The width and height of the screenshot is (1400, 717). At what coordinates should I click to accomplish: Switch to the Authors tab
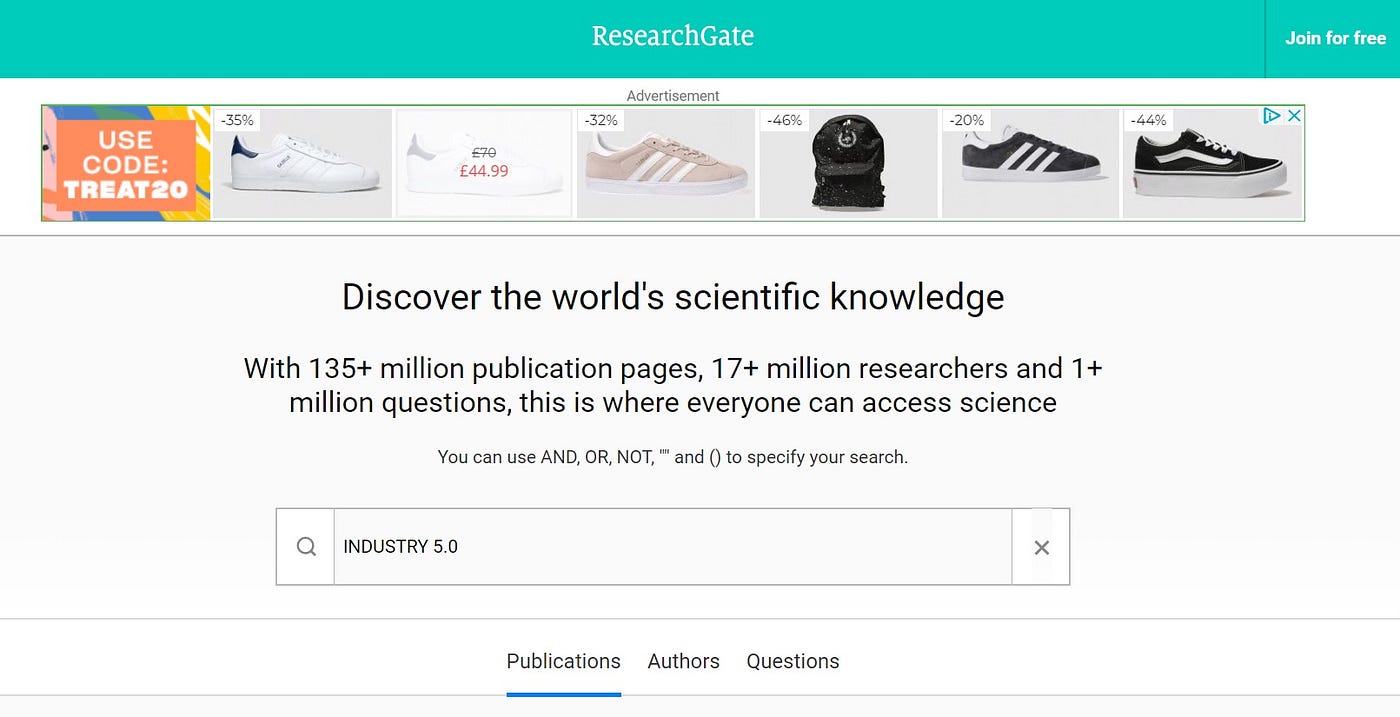(x=683, y=661)
